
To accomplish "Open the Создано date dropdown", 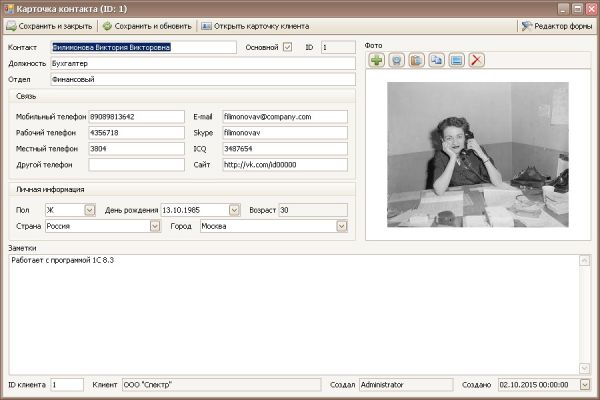I will [x=585, y=384].
